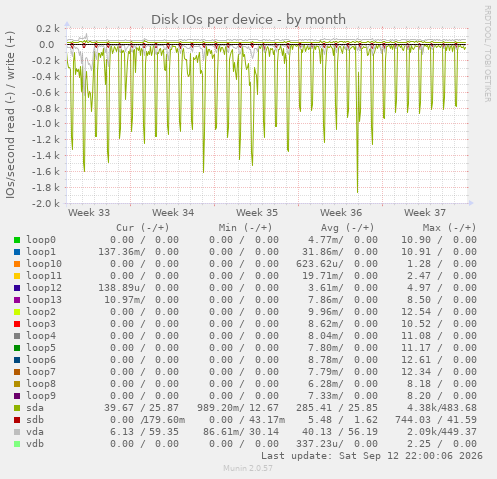Viewport: 497px width, 479px height.
Task: Click the loop12 Cur value '138.89u/ 0.00'
Action: click(x=139, y=288)
